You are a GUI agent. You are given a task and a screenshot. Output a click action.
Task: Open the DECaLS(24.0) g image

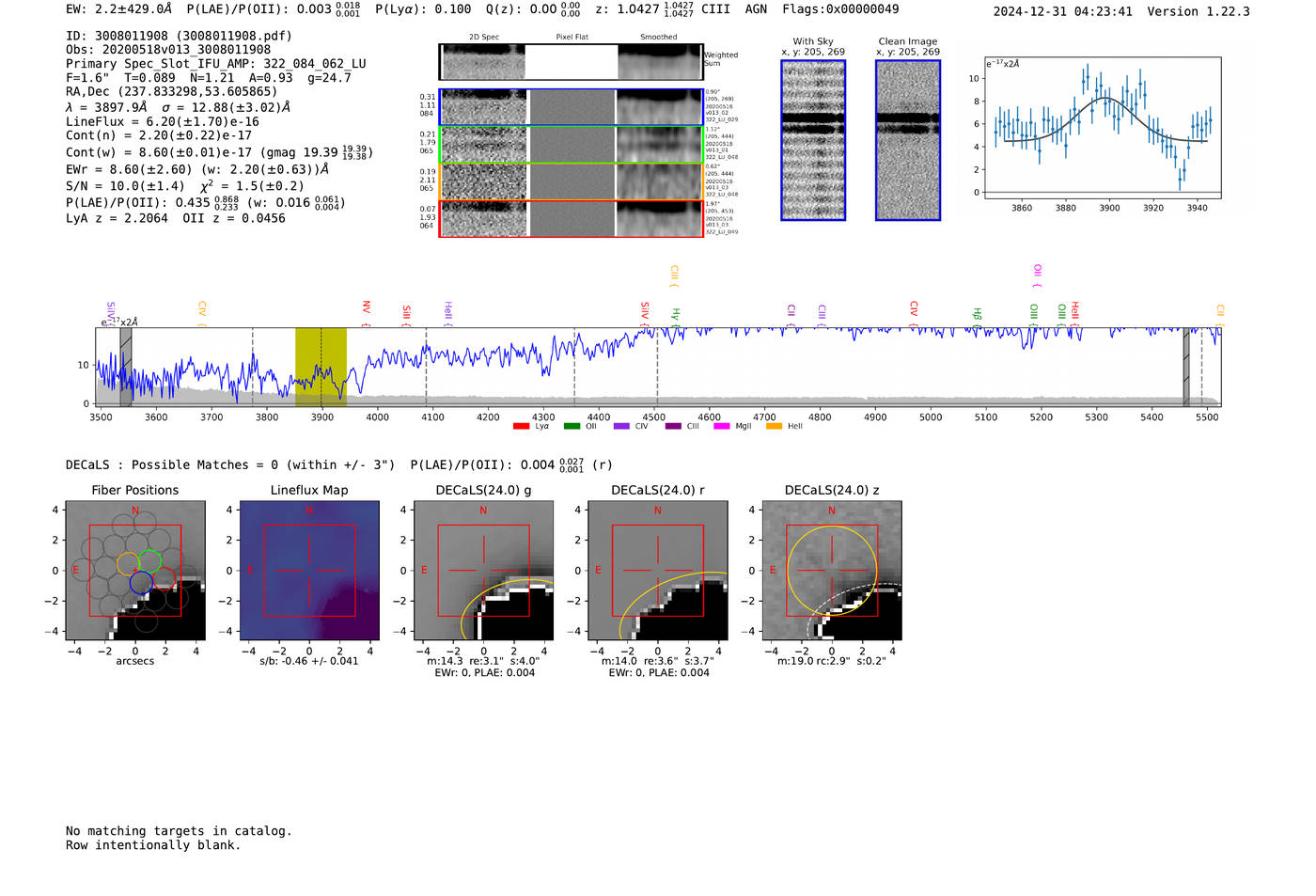(x=483, y=571)
